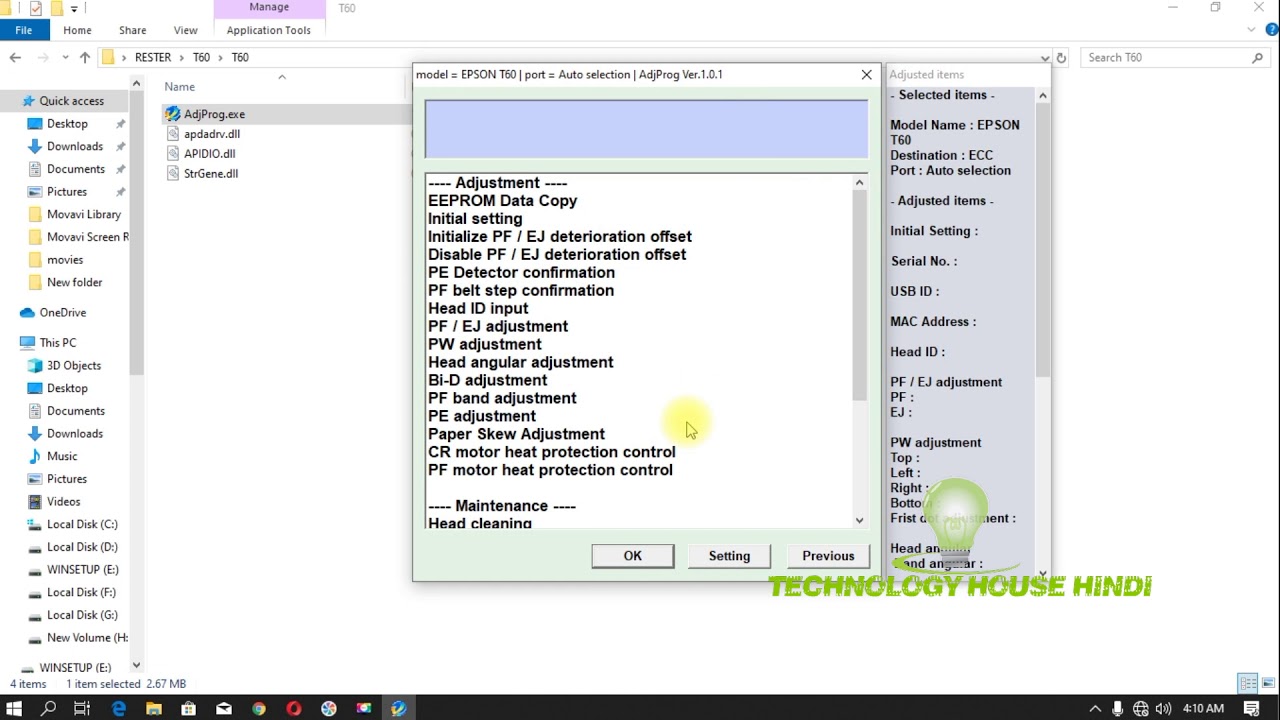Open the volume tray icon

[1164, 708]
